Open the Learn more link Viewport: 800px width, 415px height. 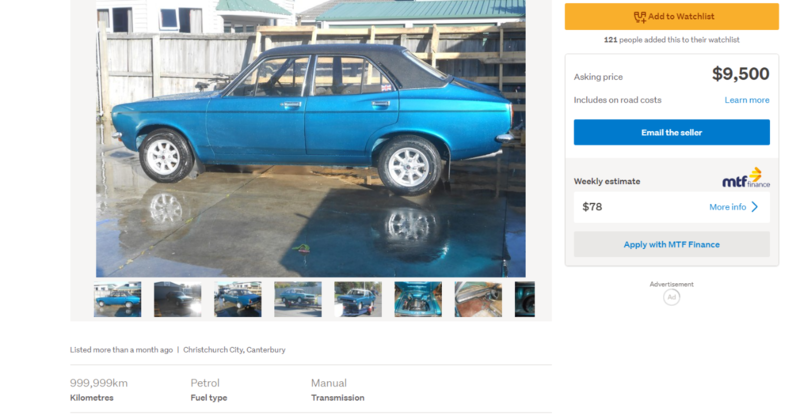tap(747, 100)
